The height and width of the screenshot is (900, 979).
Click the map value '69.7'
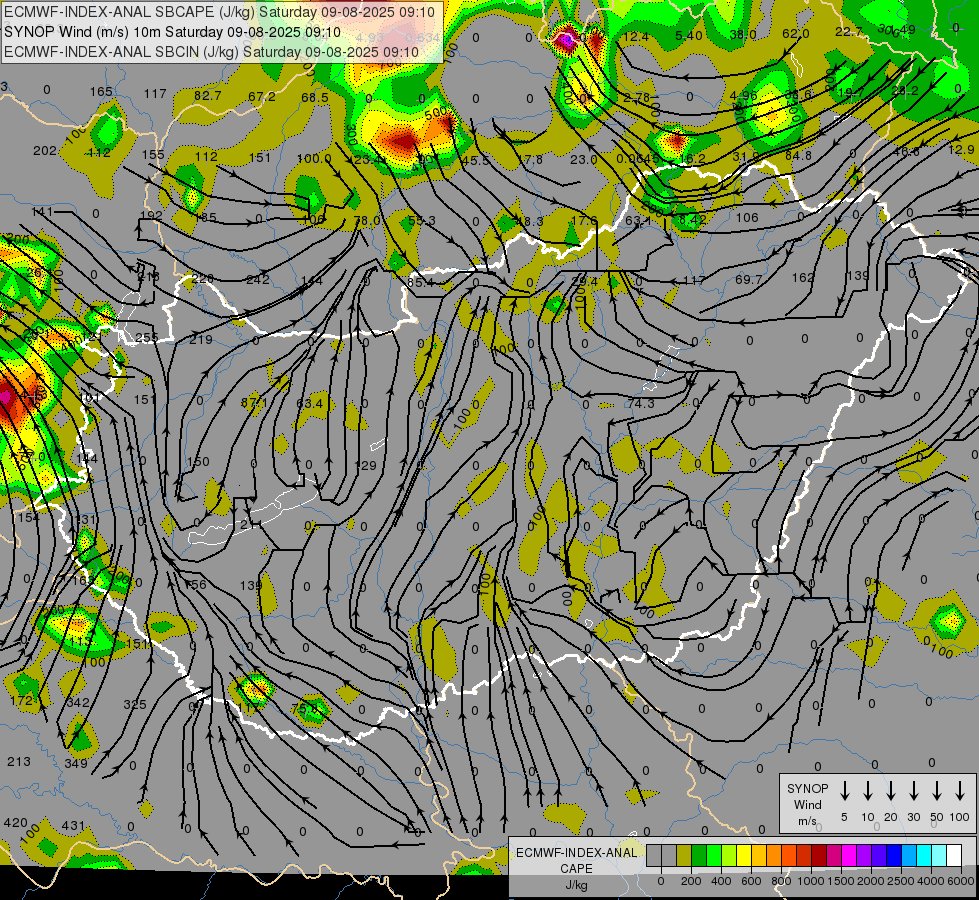tap(748, 279)
